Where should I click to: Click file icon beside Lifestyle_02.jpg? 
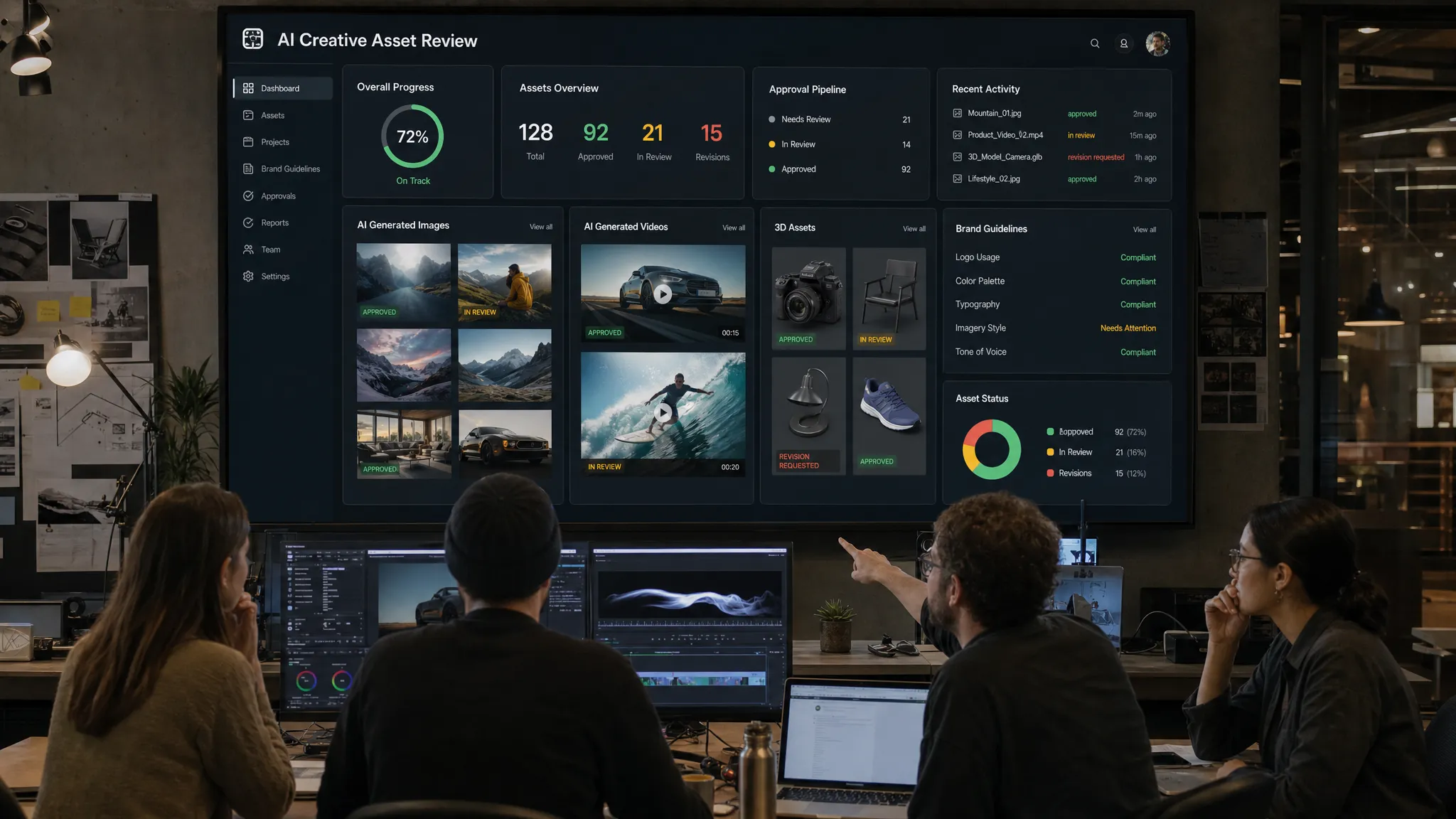[958, 178]
